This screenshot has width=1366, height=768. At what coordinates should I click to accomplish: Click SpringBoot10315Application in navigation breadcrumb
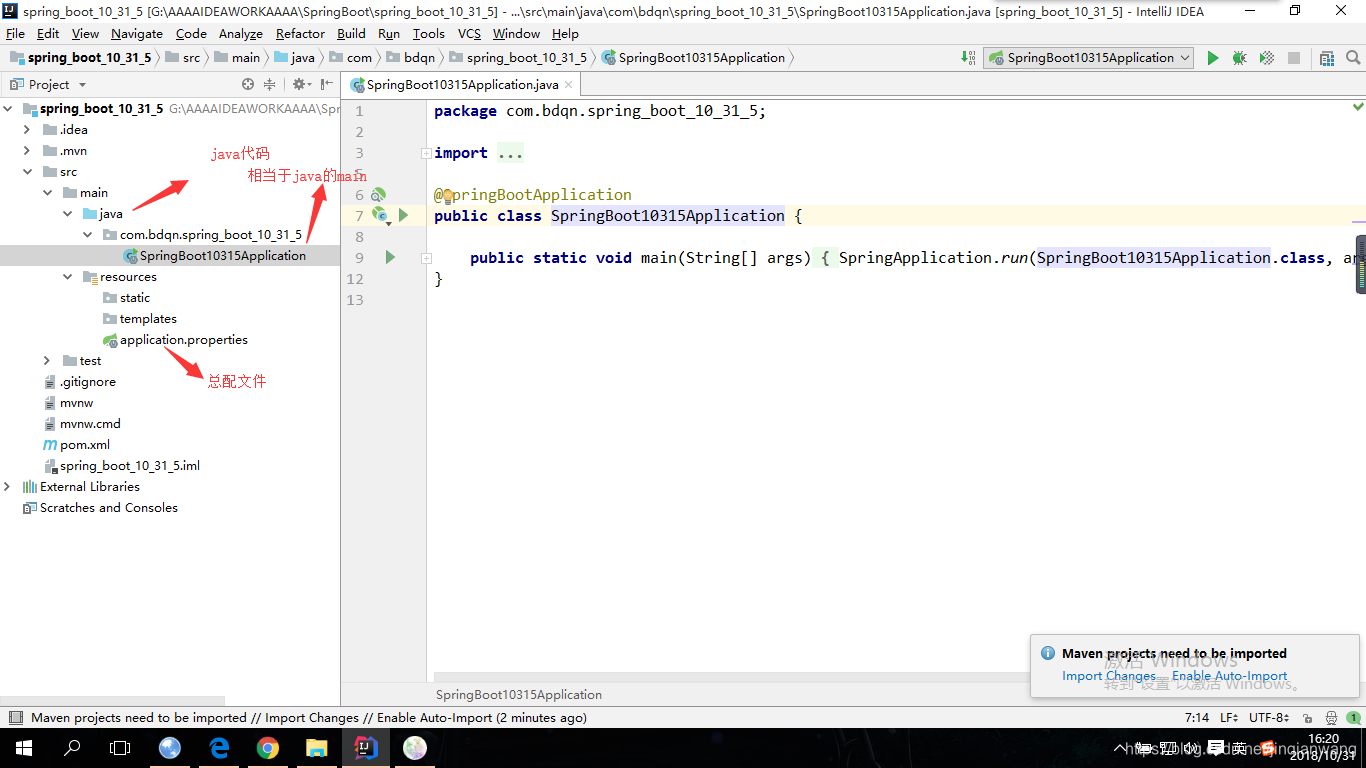pos(693,58)
